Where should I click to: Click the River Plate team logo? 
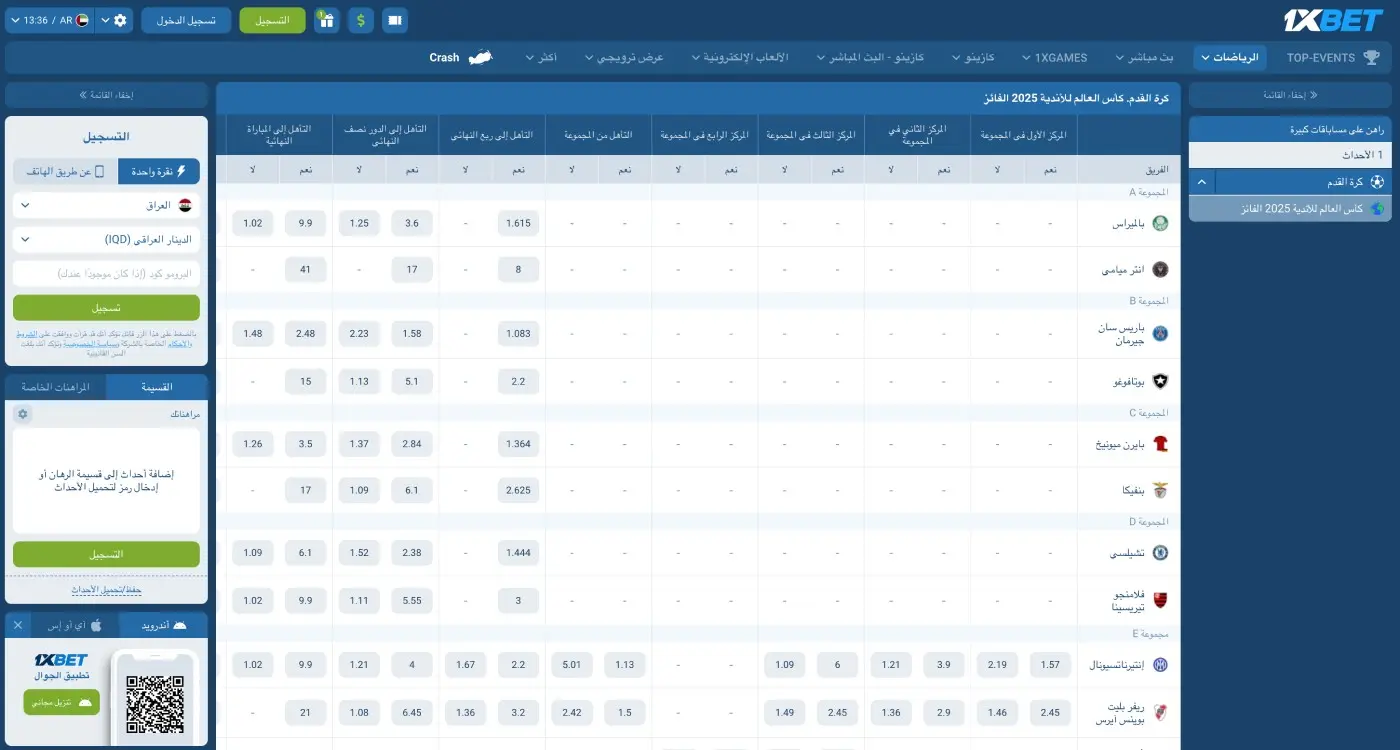[1160, 712]
